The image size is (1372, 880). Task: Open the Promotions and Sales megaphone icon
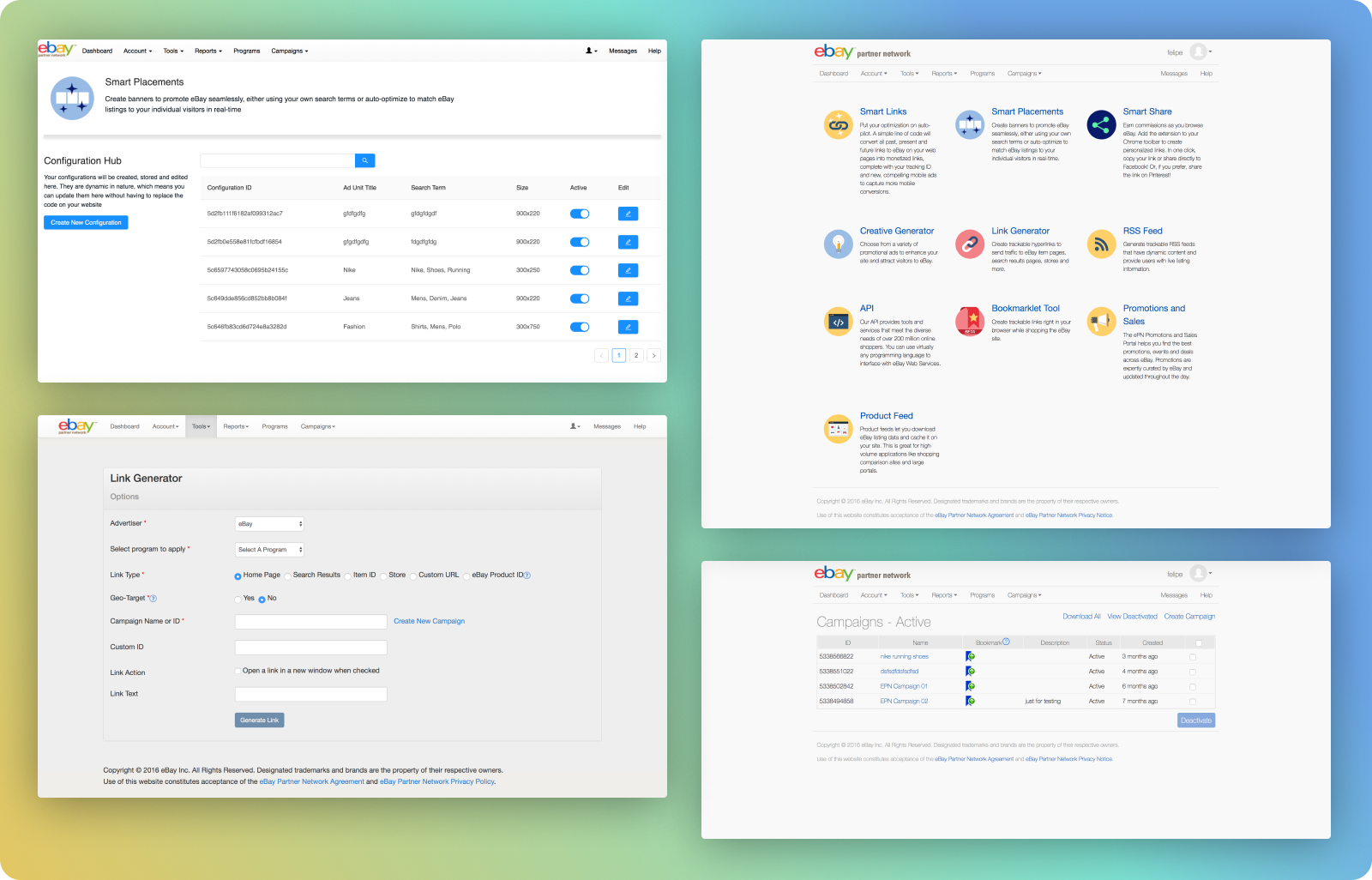point(1101,322)
